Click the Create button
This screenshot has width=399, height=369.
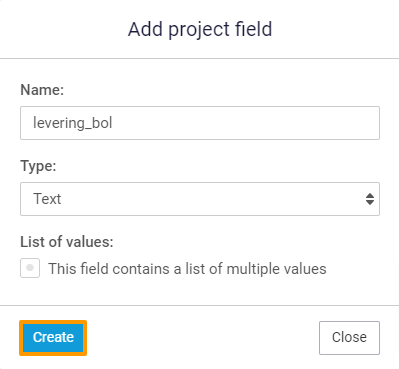tap(53, 338)
